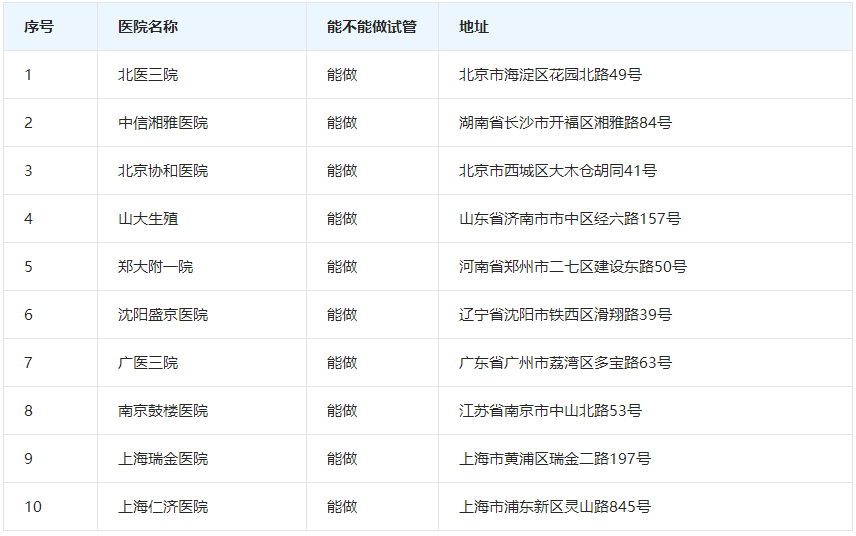
Task: Select the 南京鼓楼医院 cell
Action: tap(163, 411)
